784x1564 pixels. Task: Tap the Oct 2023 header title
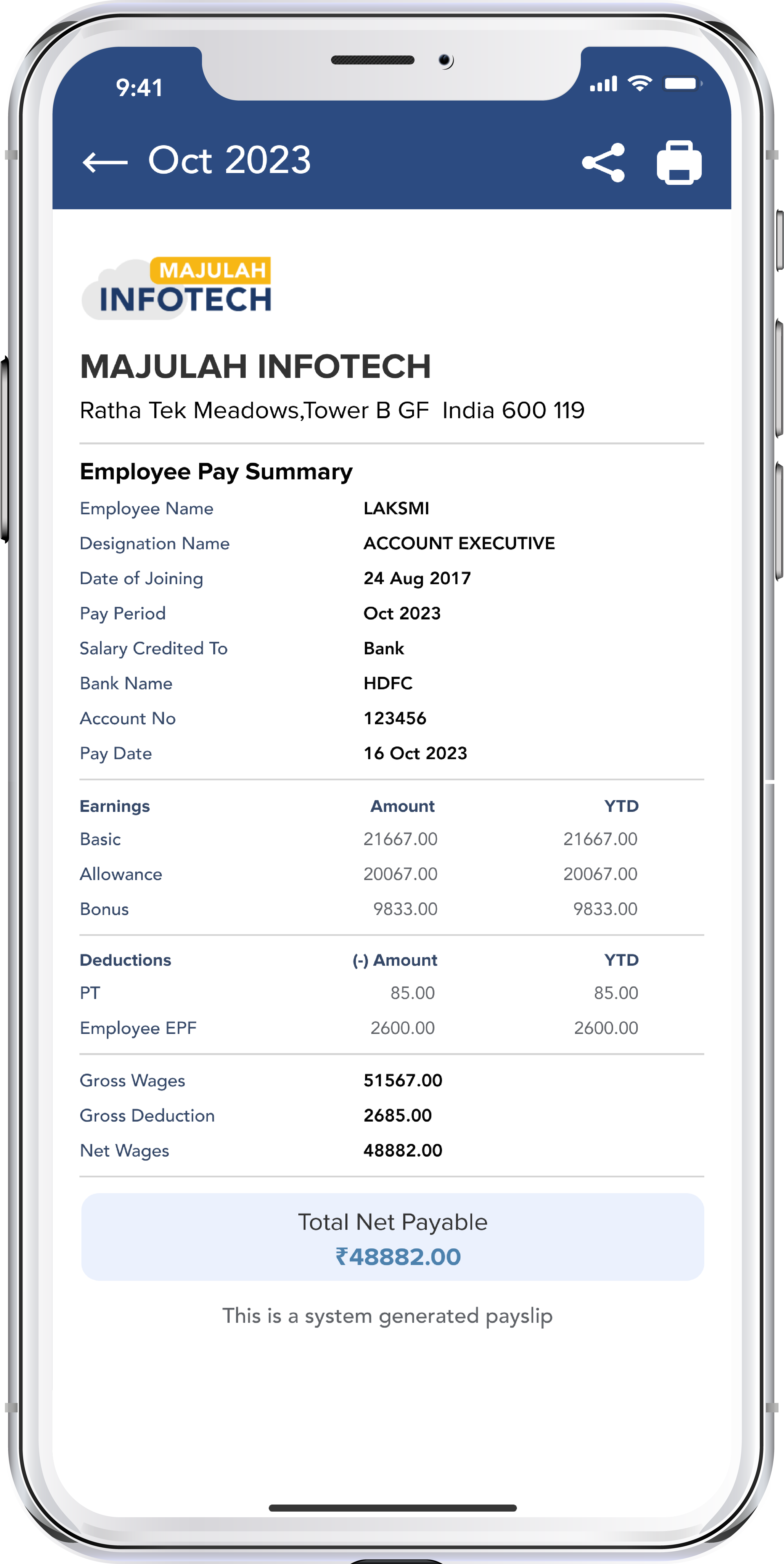click(x=229, y=160)
